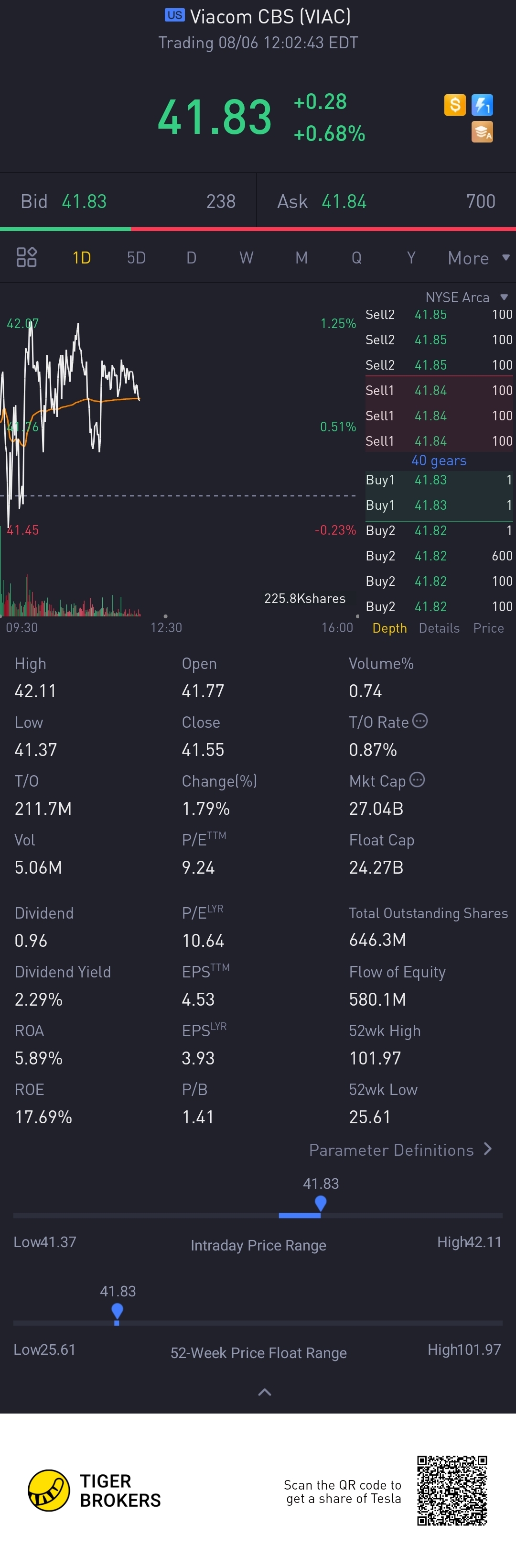Switch to the Price tab
Screen dimensions: 516x1568
tap(489, 628)
